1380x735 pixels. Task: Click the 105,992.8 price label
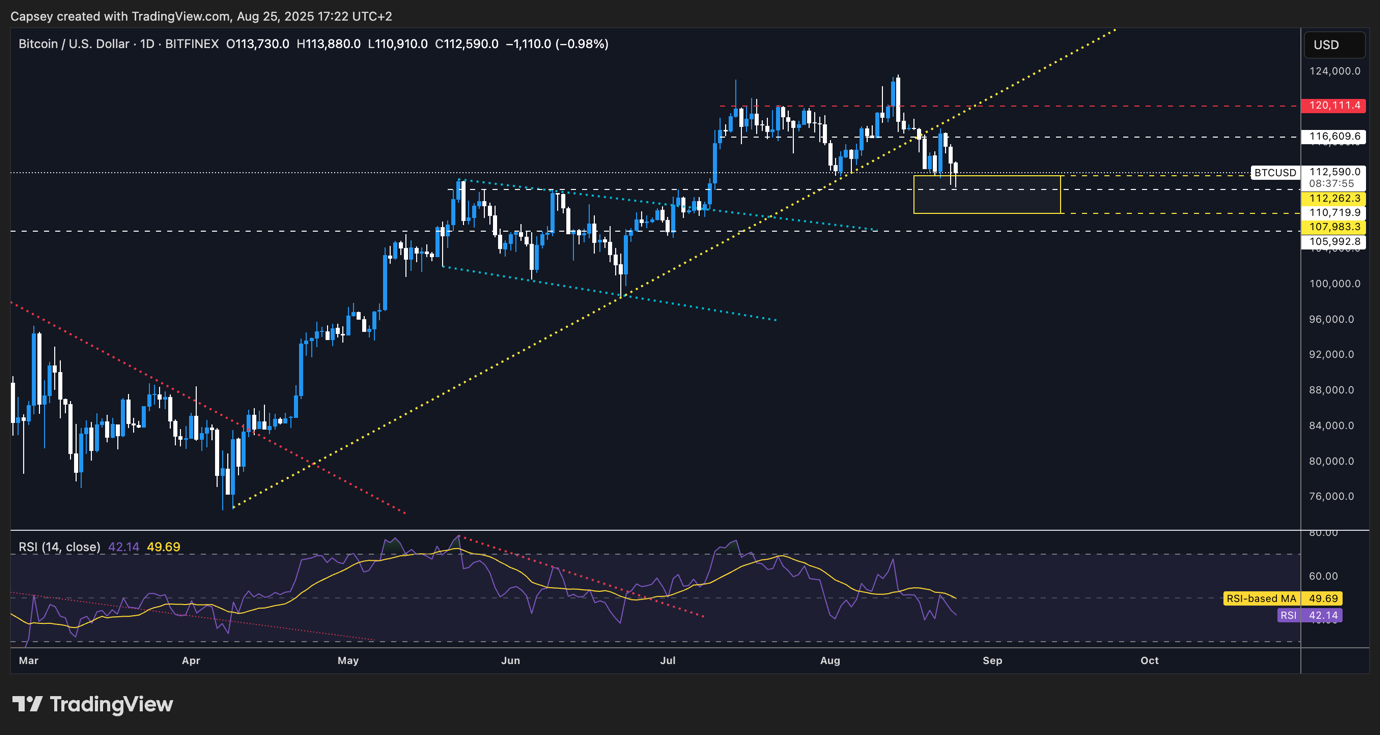[1333, 241]
